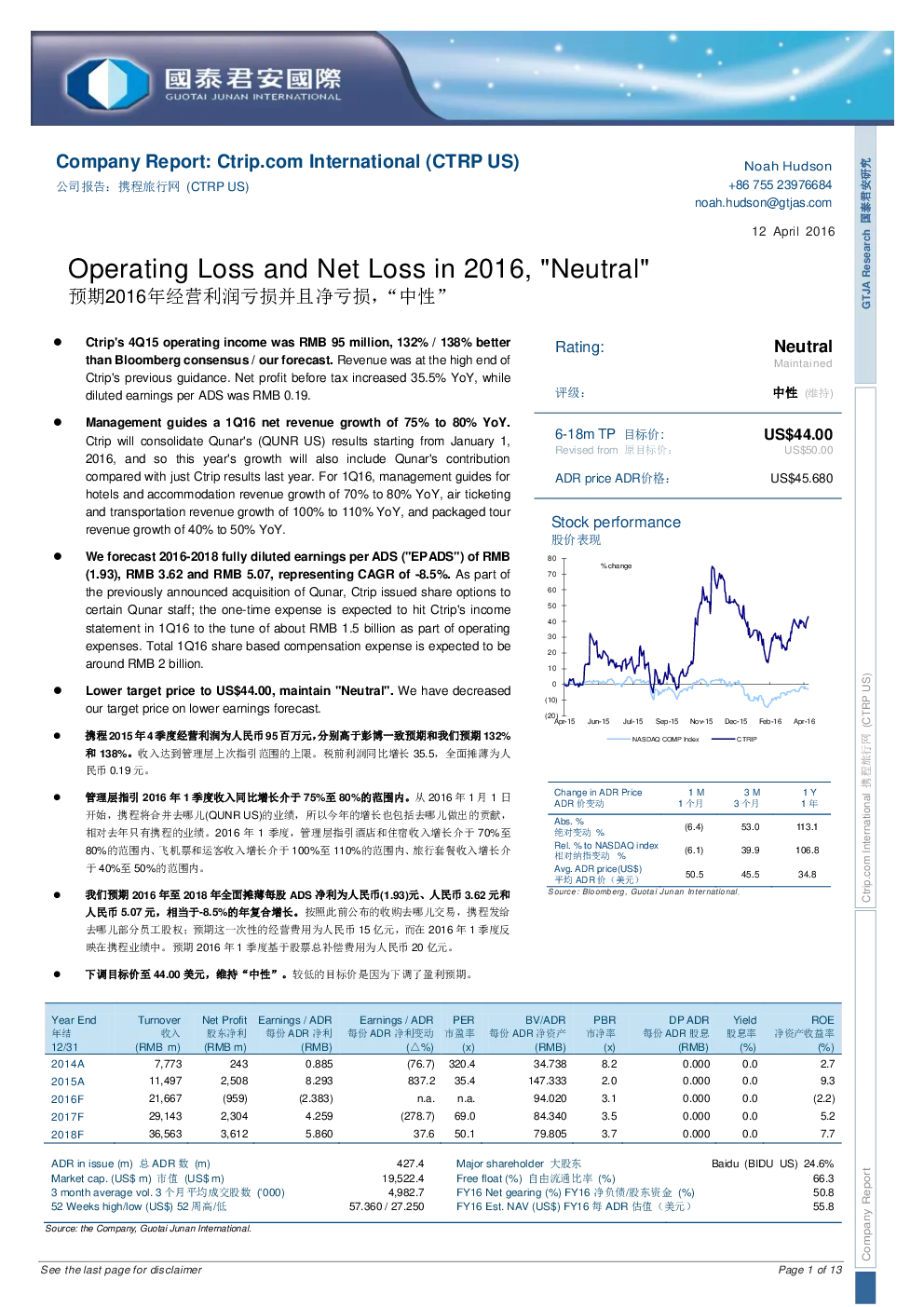Click the analyst email noah.hudson@gtjas.com
Image resolution: width=924 pixels, height=1307 pixels.
tap(763, 202)
